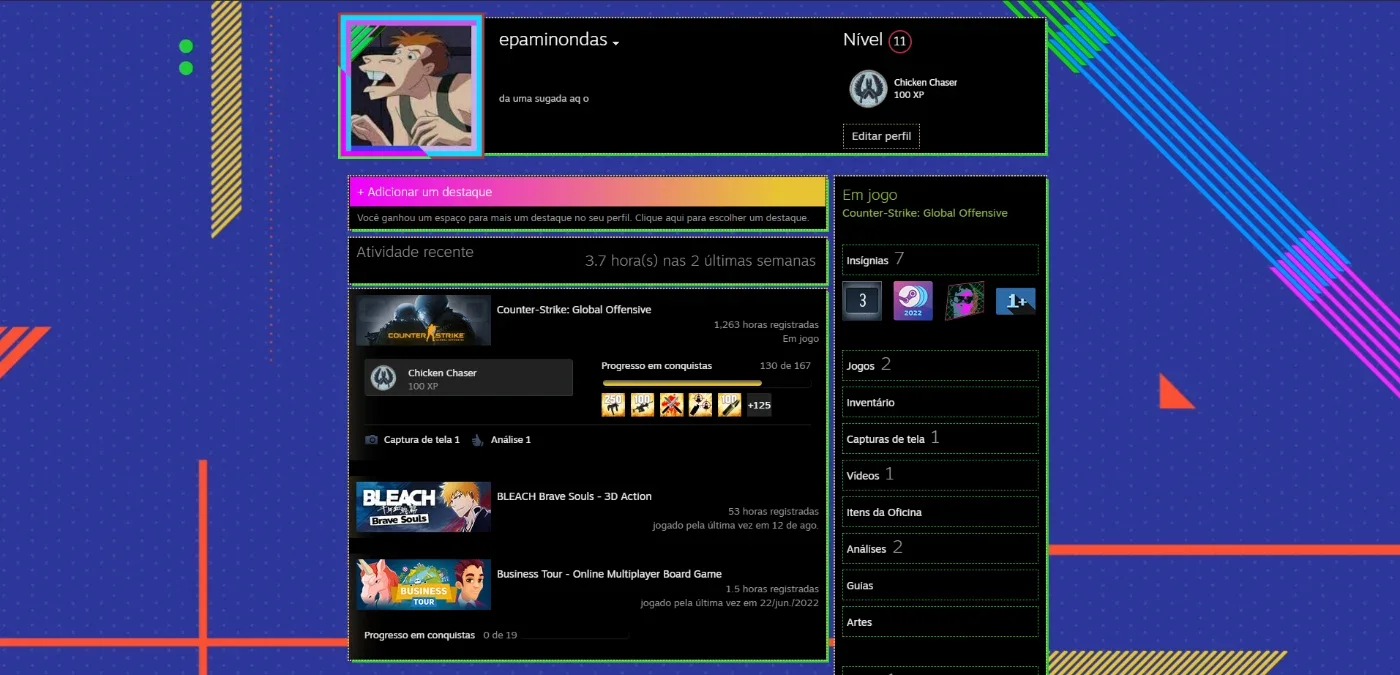The height and width of the screenshot is (675, 1400).
Task: Open Adicionar um destaque banner
Action: pos(588,192)
